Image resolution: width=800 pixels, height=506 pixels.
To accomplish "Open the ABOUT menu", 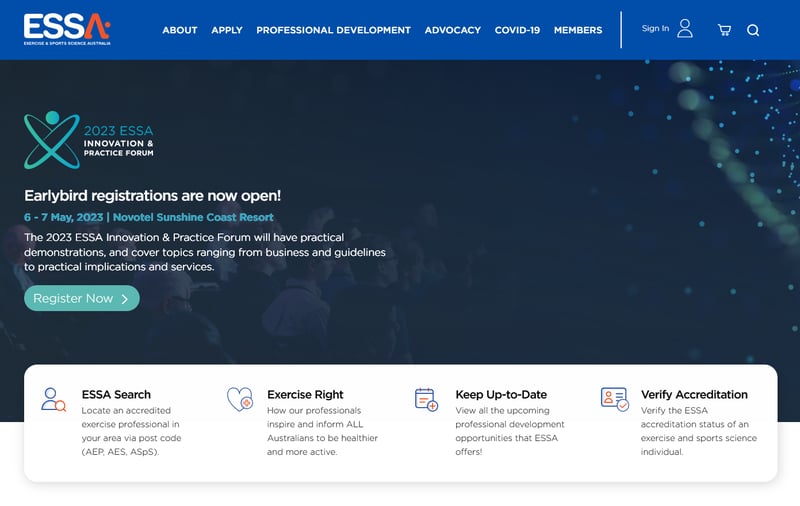I will pyautogui.click(x=180, y=30).
